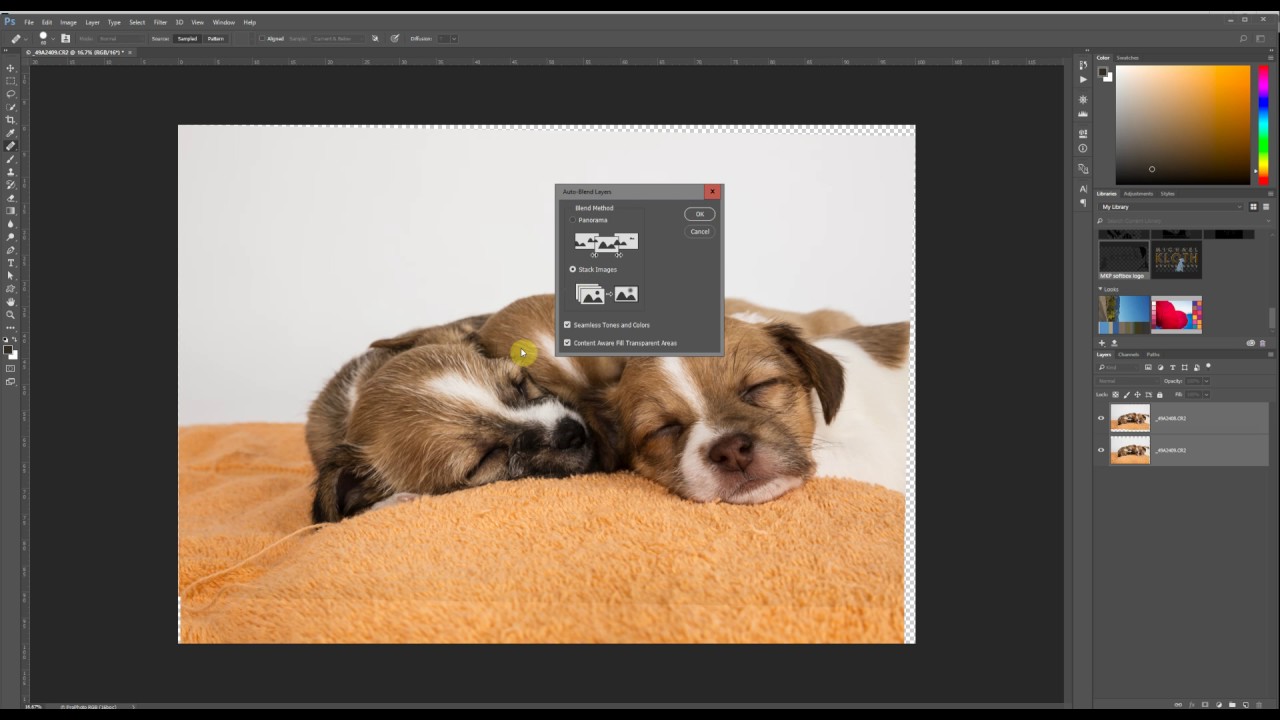
Task: Add content to library plus icon
Action: [x=1102, y=343]
